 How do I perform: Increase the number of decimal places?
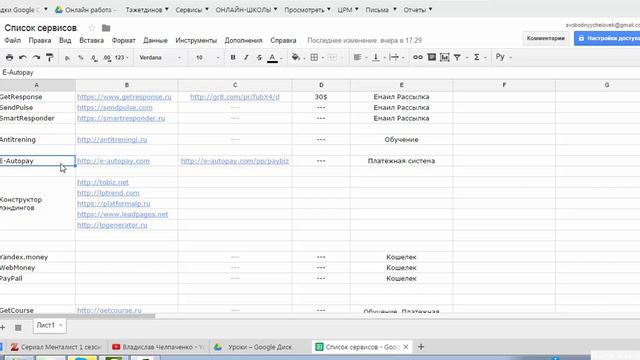click(107, 58)
